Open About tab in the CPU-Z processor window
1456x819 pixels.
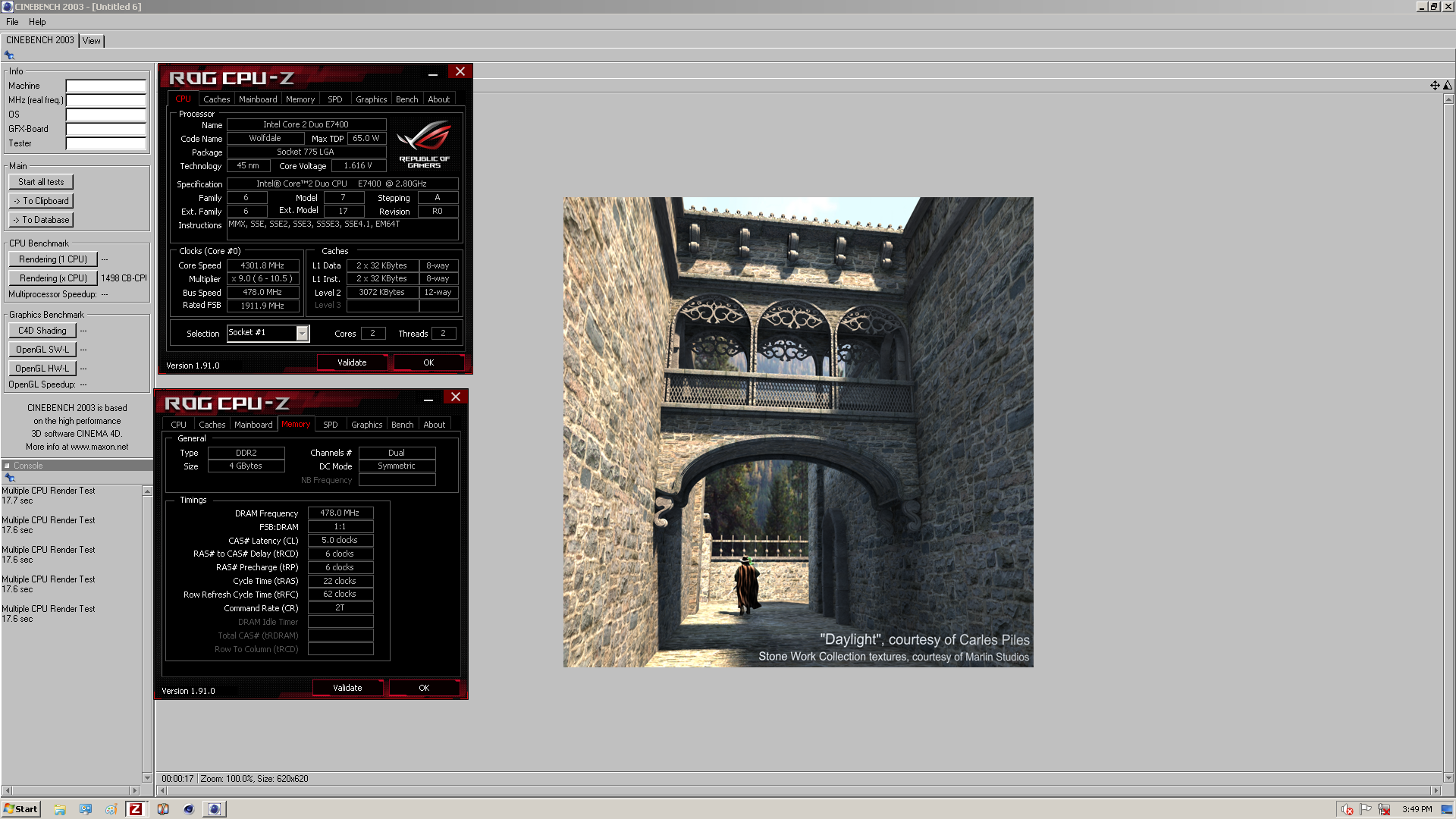439,99
